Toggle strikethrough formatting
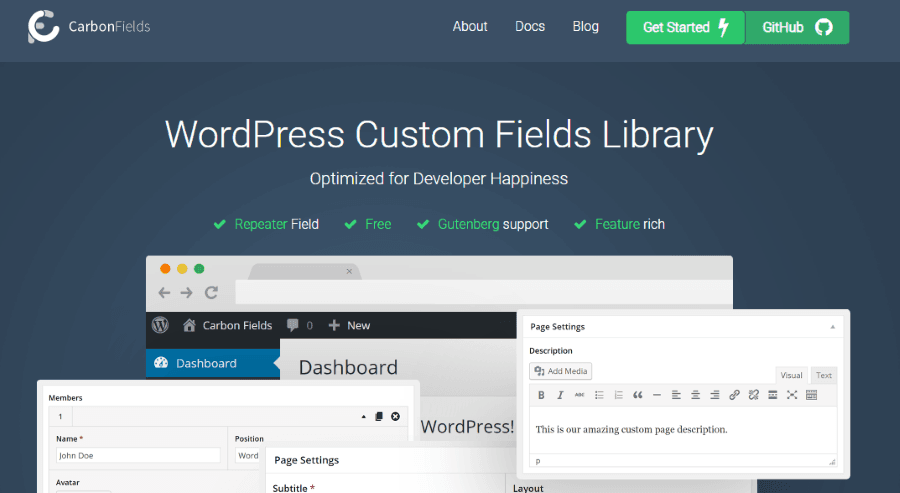The image size is (900, 493). (580, 395)
